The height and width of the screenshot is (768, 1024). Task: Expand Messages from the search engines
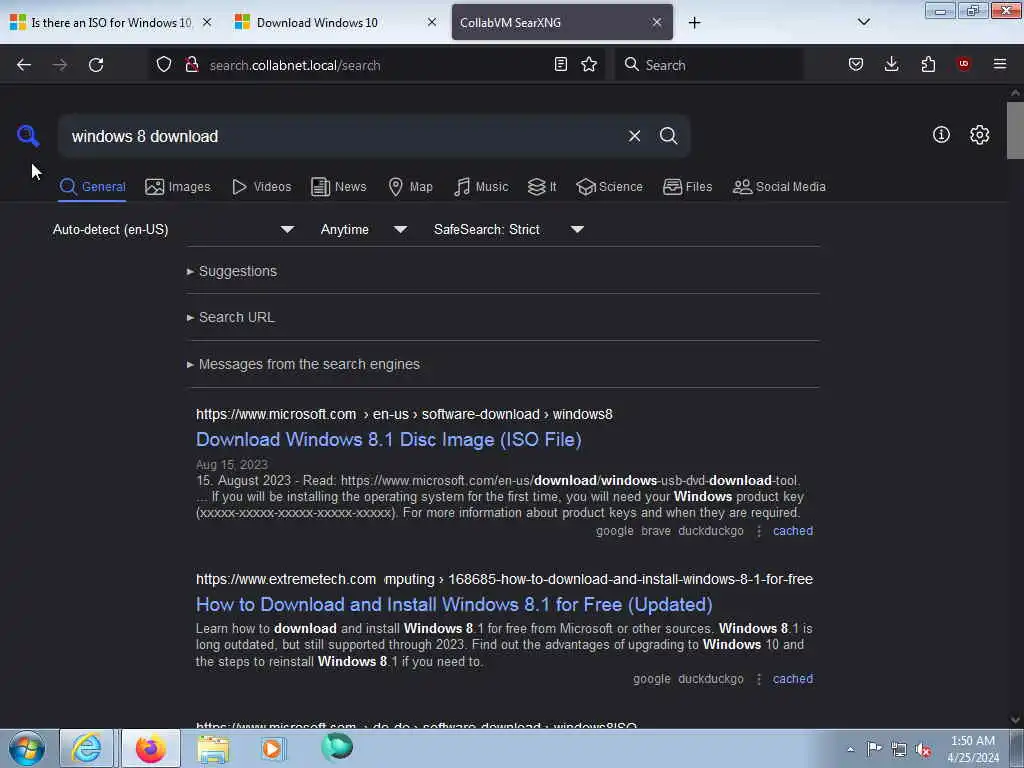(303, 364)
